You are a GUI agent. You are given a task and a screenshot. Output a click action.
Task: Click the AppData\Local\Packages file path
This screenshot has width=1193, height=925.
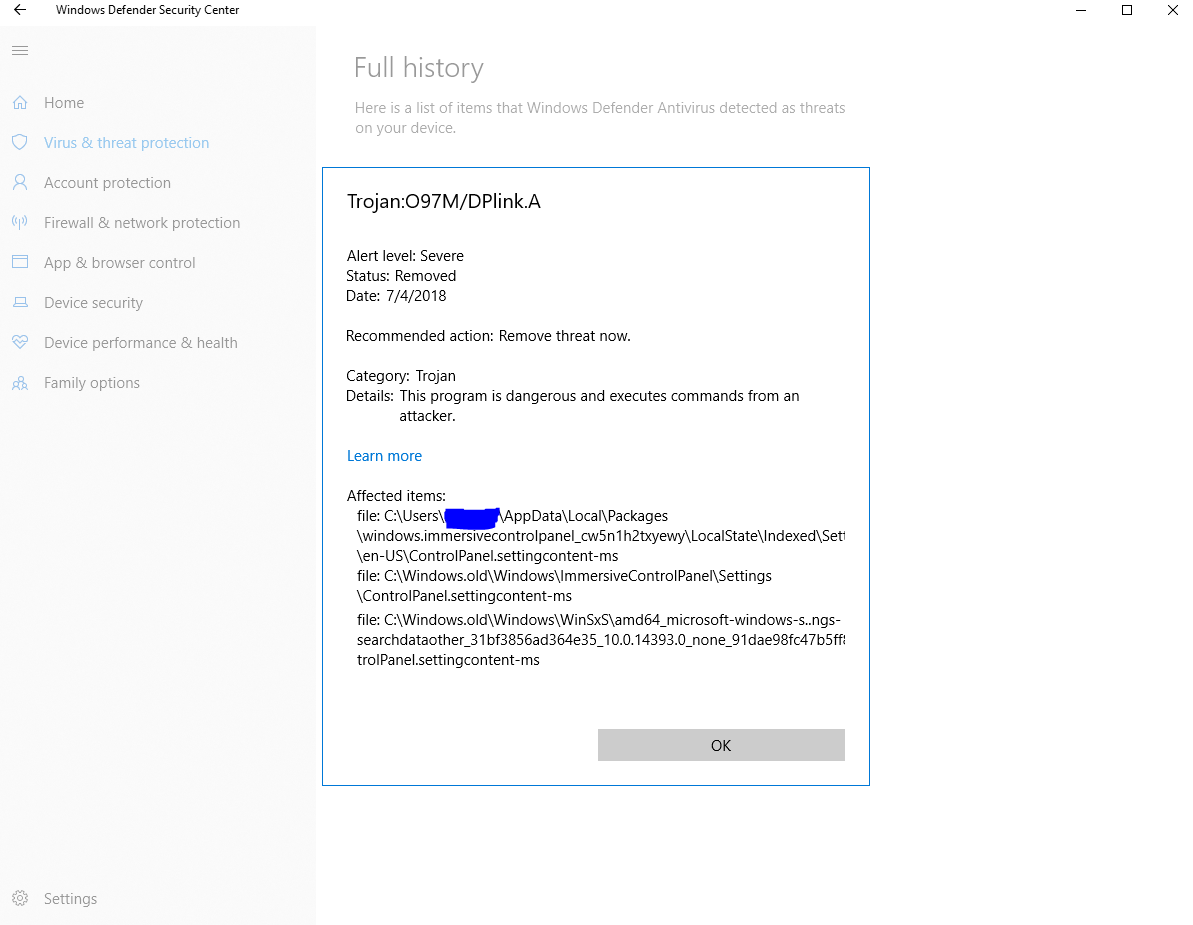point(600,536)
